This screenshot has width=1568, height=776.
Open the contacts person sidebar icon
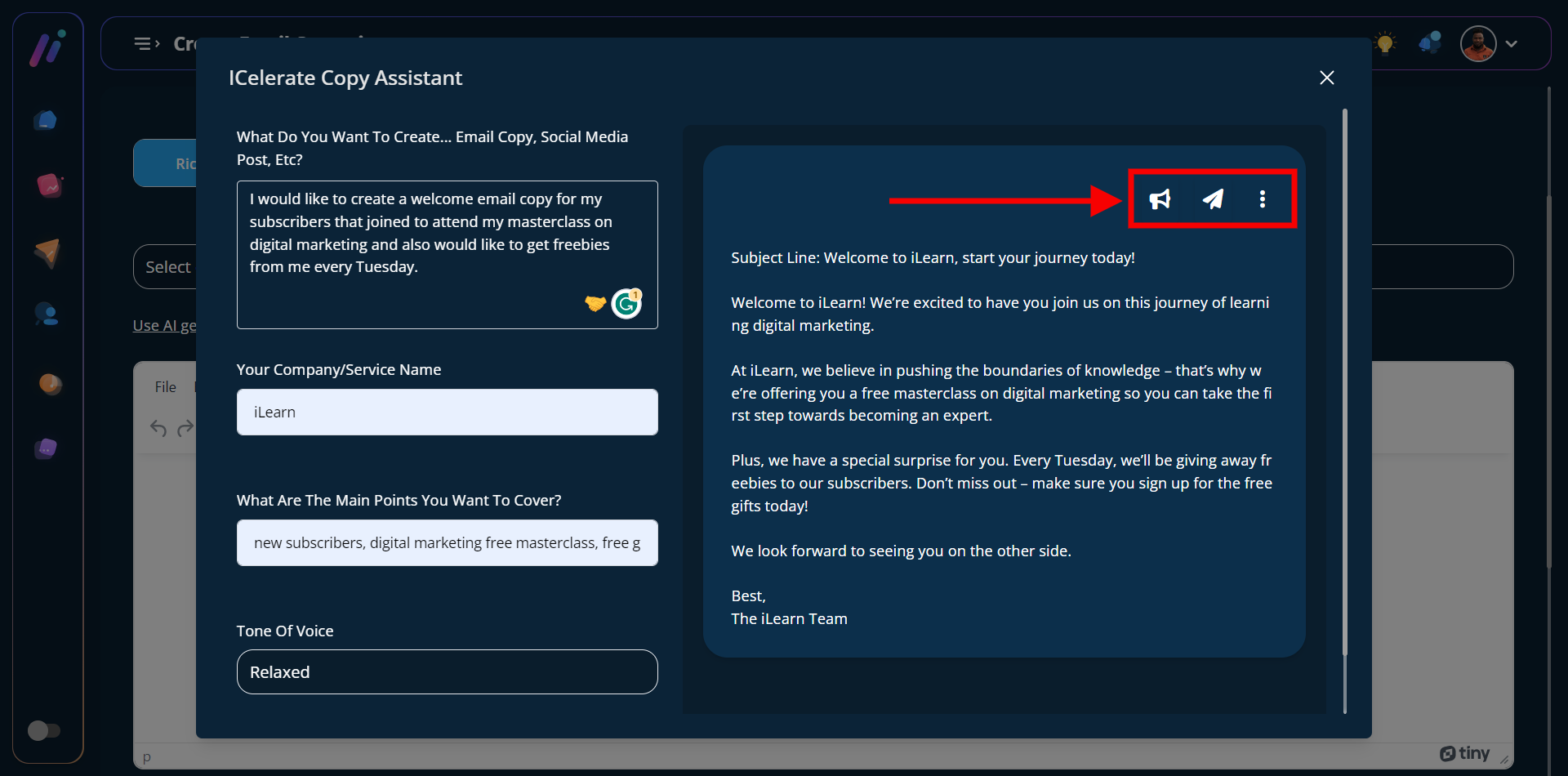(47, 314)
